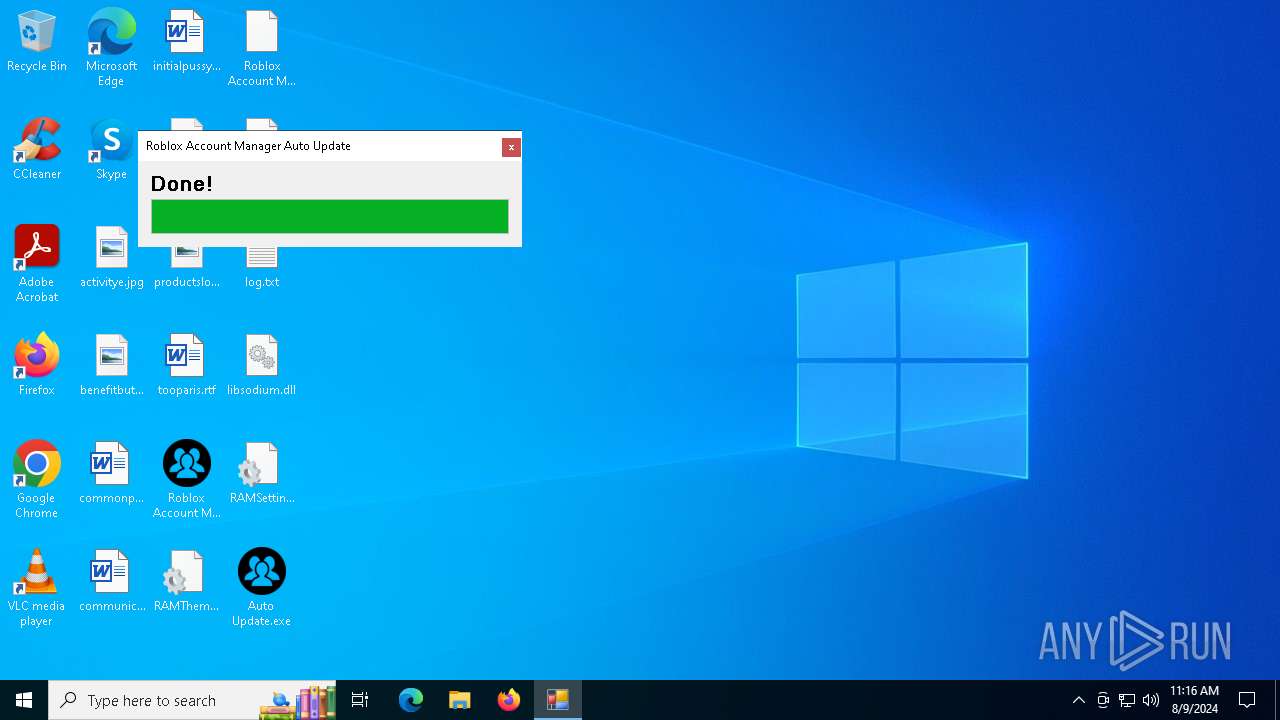The width and height of the screenshot is (1280, 720).
Task: Open Task View from the taskbar
Action: click(x=360, y=700)
